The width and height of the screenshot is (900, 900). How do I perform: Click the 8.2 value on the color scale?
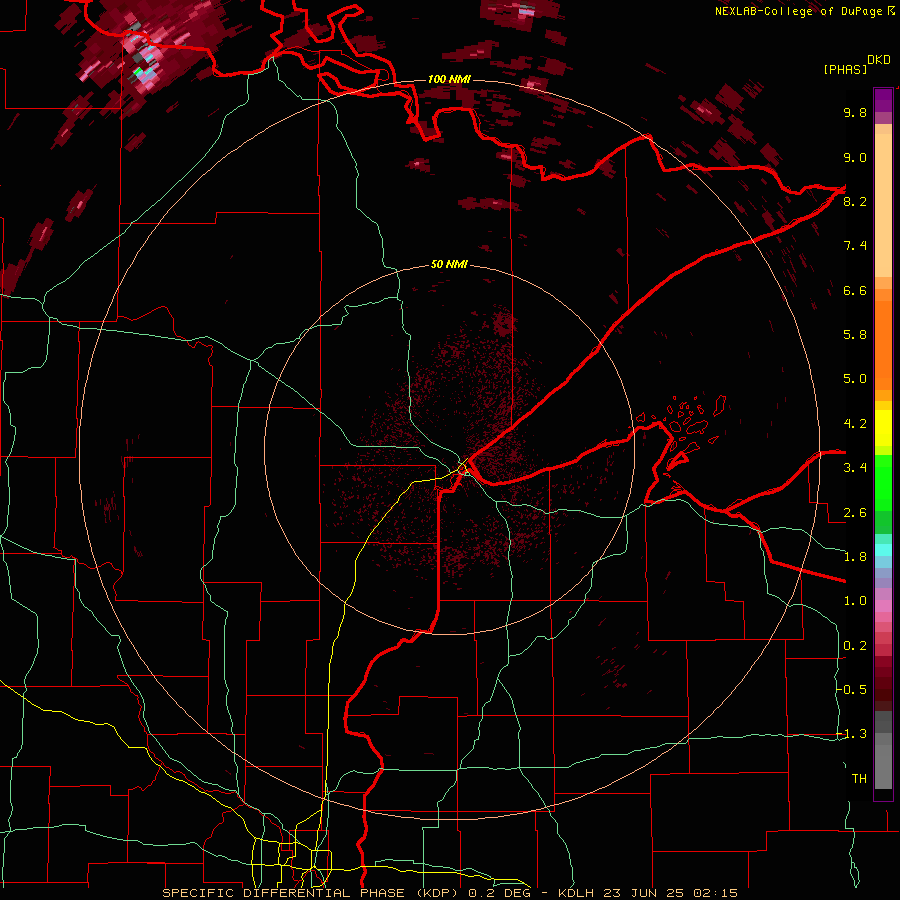coord(855,201)
